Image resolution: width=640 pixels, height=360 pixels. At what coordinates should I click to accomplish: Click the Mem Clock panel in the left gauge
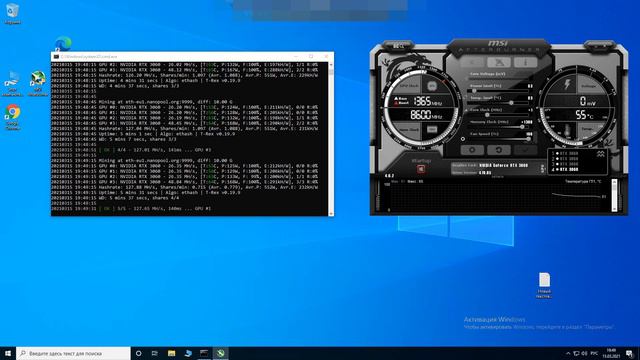[409, 129]
